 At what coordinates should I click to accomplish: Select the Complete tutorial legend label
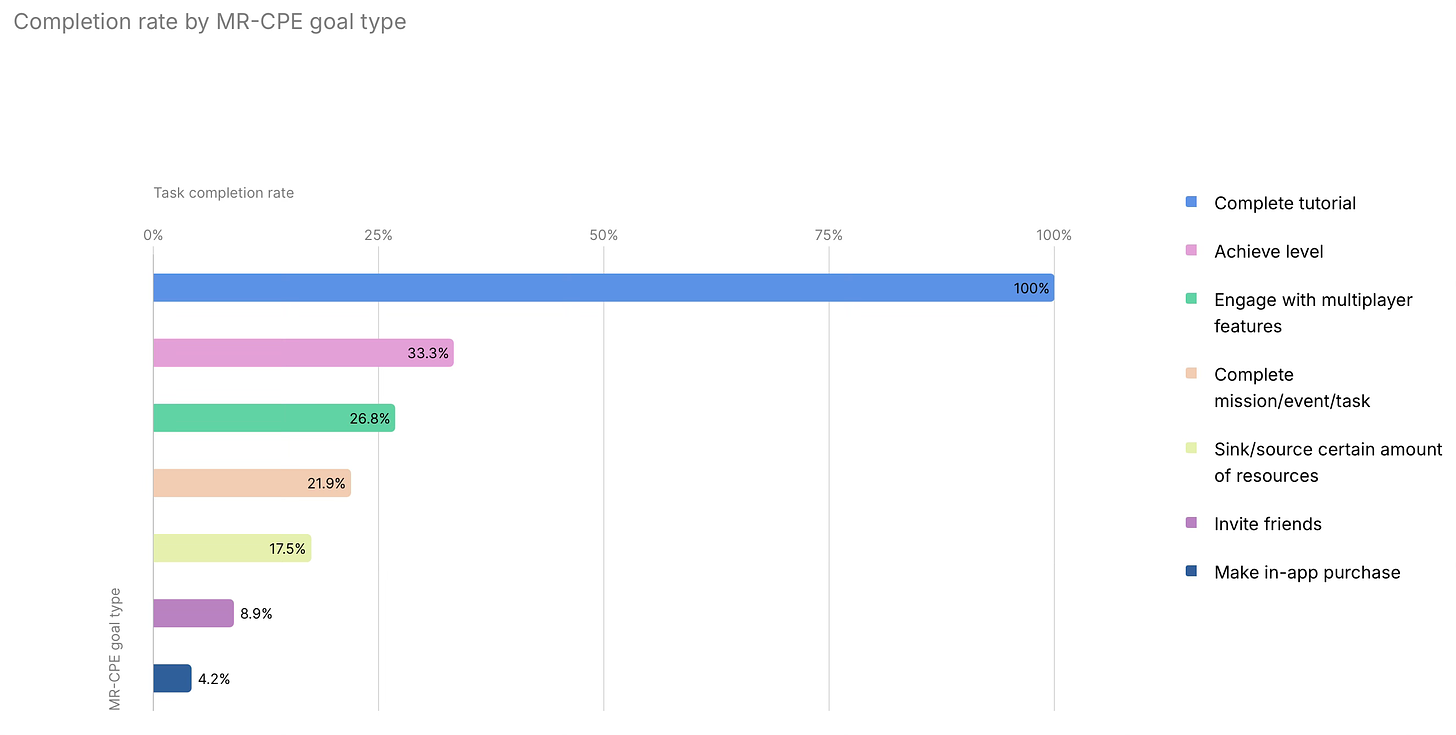pyautogui.click(x=1284, y=203)
